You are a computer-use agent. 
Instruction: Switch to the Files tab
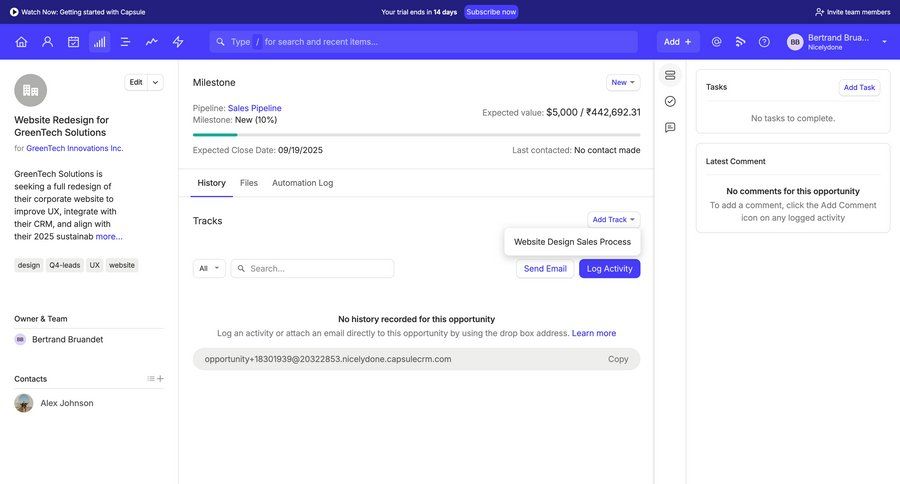(x=249, y=183)
